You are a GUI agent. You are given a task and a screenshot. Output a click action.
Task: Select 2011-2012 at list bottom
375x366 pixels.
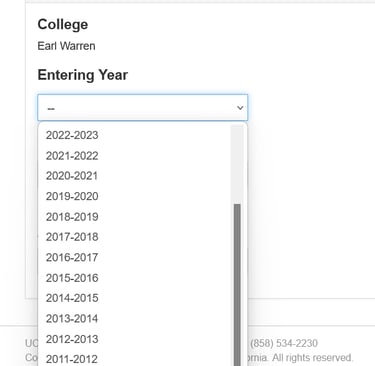(135, 358)
